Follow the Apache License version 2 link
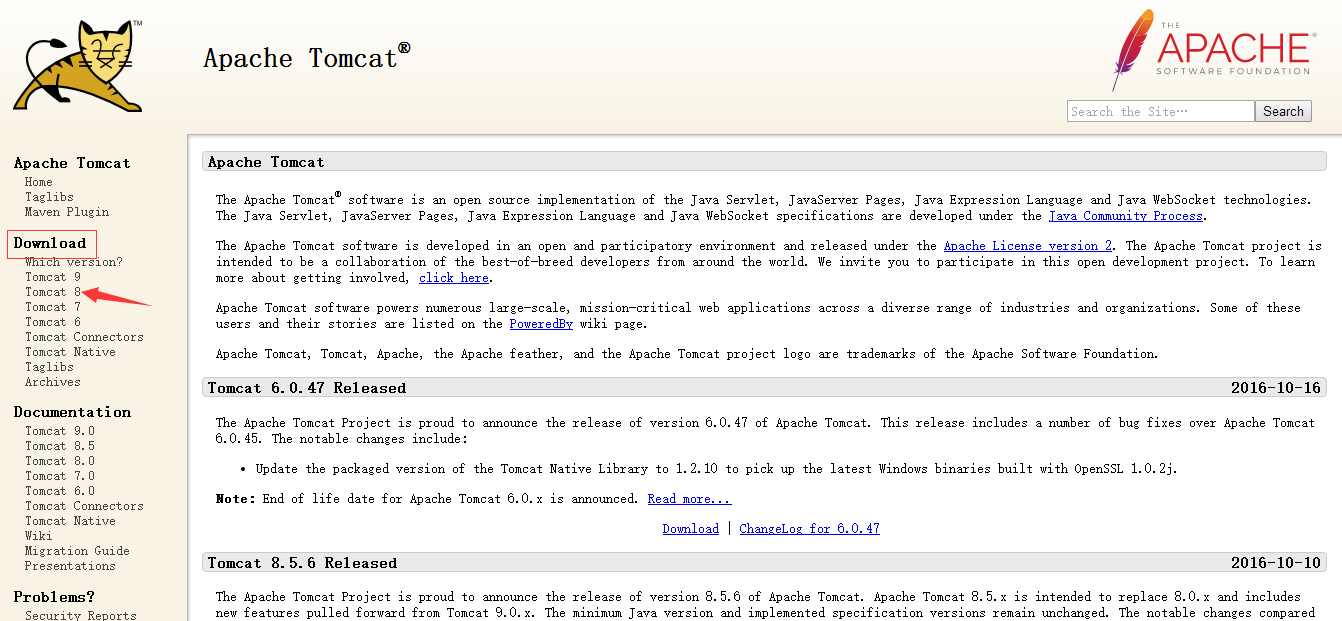This screenshot has width=1342, height=621. tap(1028, 246)
